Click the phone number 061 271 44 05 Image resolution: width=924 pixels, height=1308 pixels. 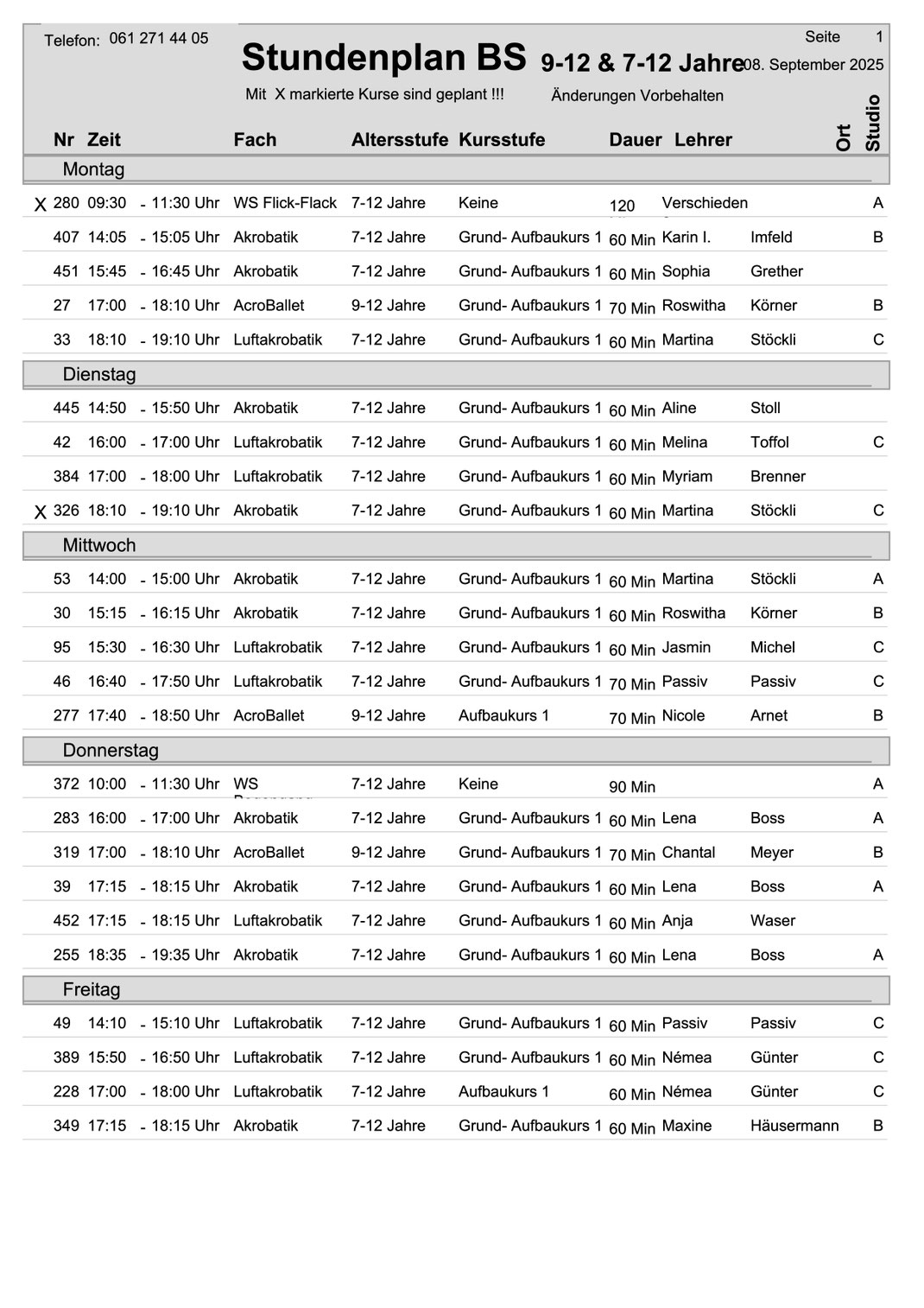pyautogui.click(x=159, y=38)
